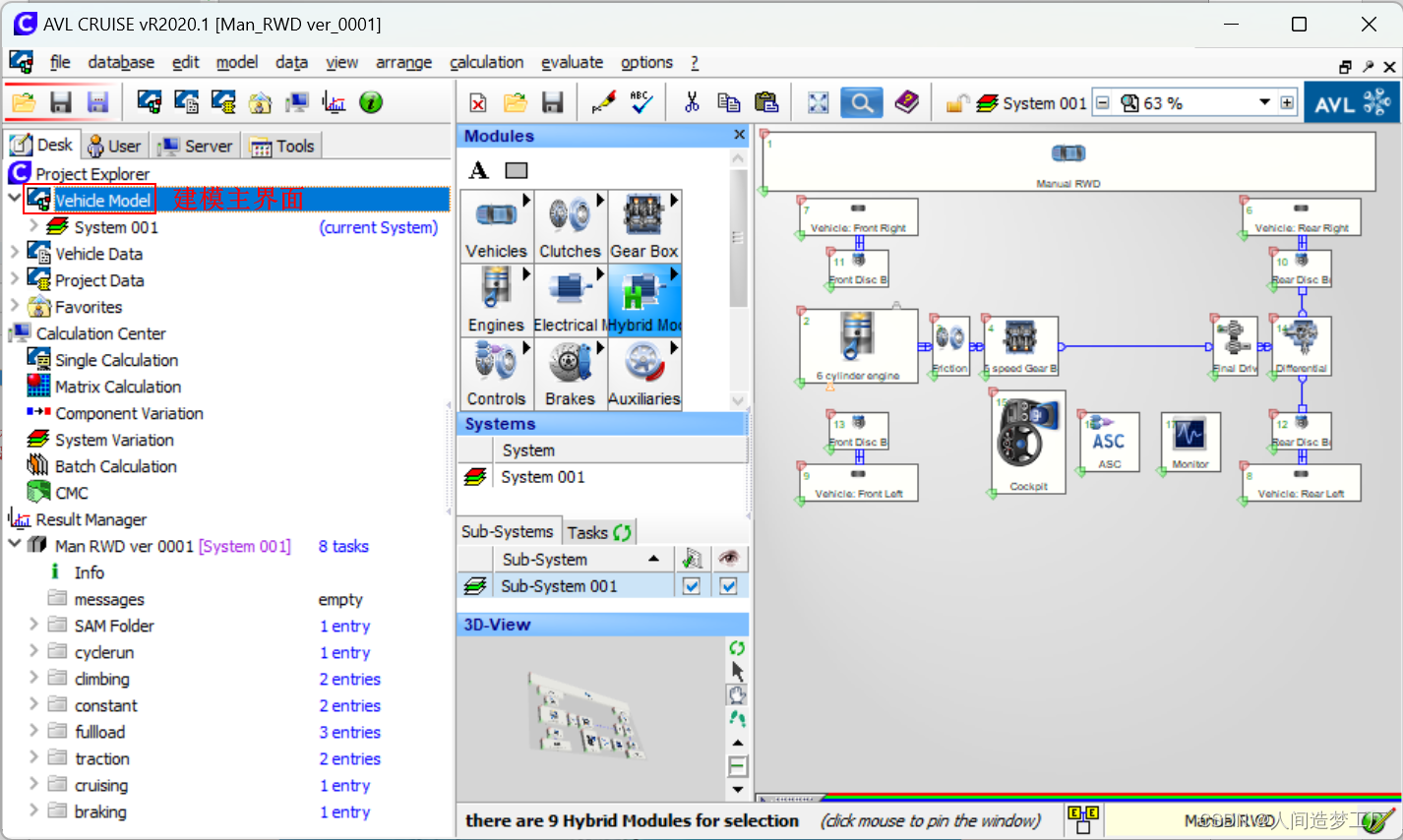Switch to the Server tab

[196, 146]
